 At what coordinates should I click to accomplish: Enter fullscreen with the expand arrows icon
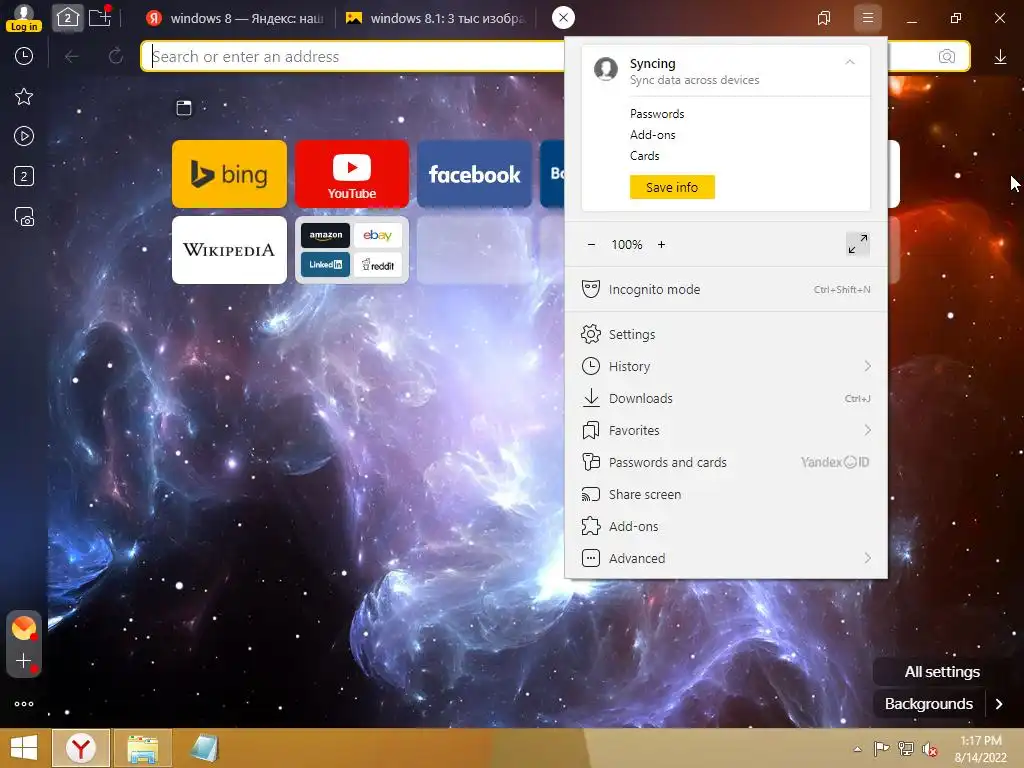point(857,244)
